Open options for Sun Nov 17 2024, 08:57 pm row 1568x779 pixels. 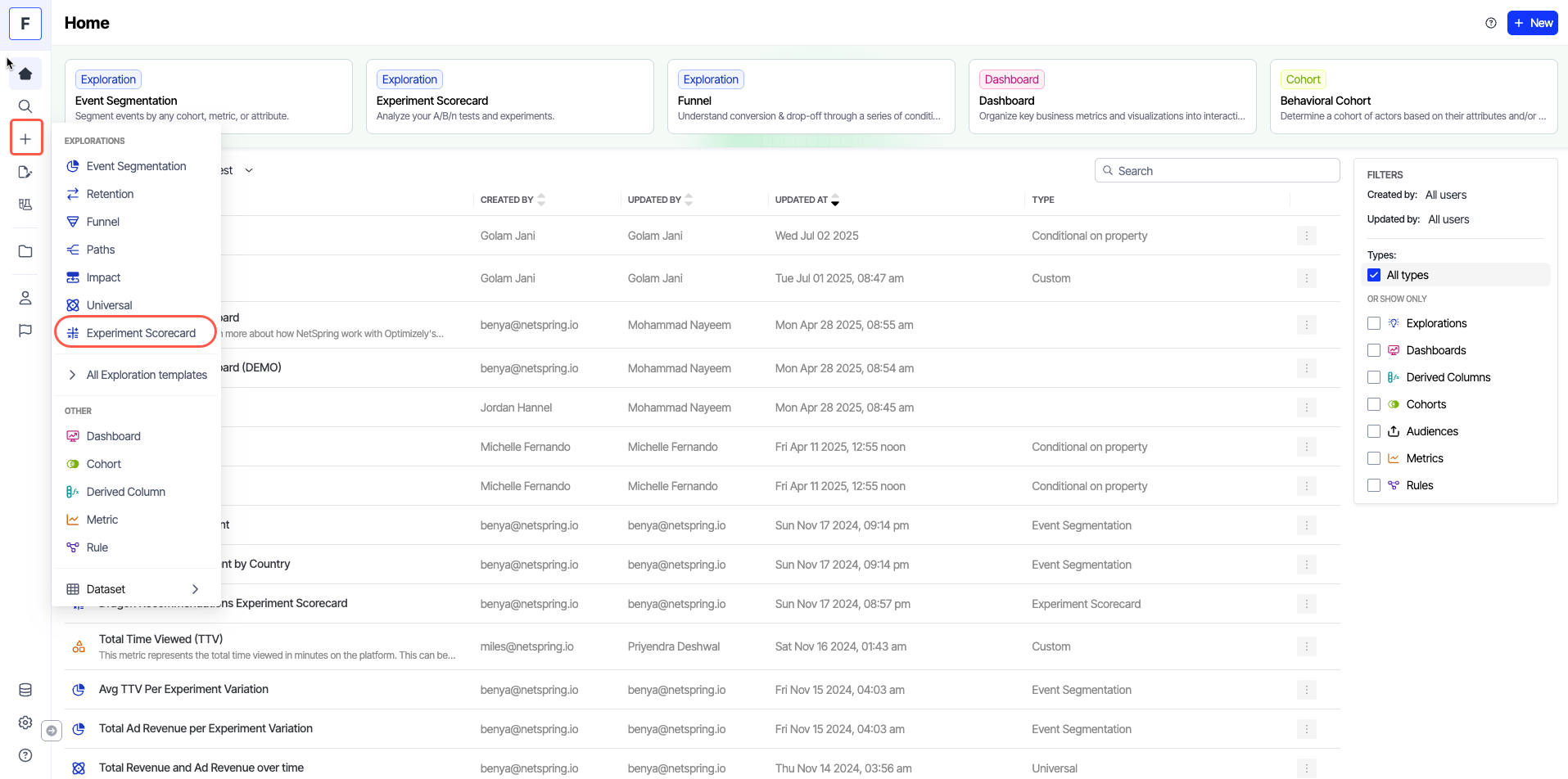pyautogui.click(x=1307, y=604)
